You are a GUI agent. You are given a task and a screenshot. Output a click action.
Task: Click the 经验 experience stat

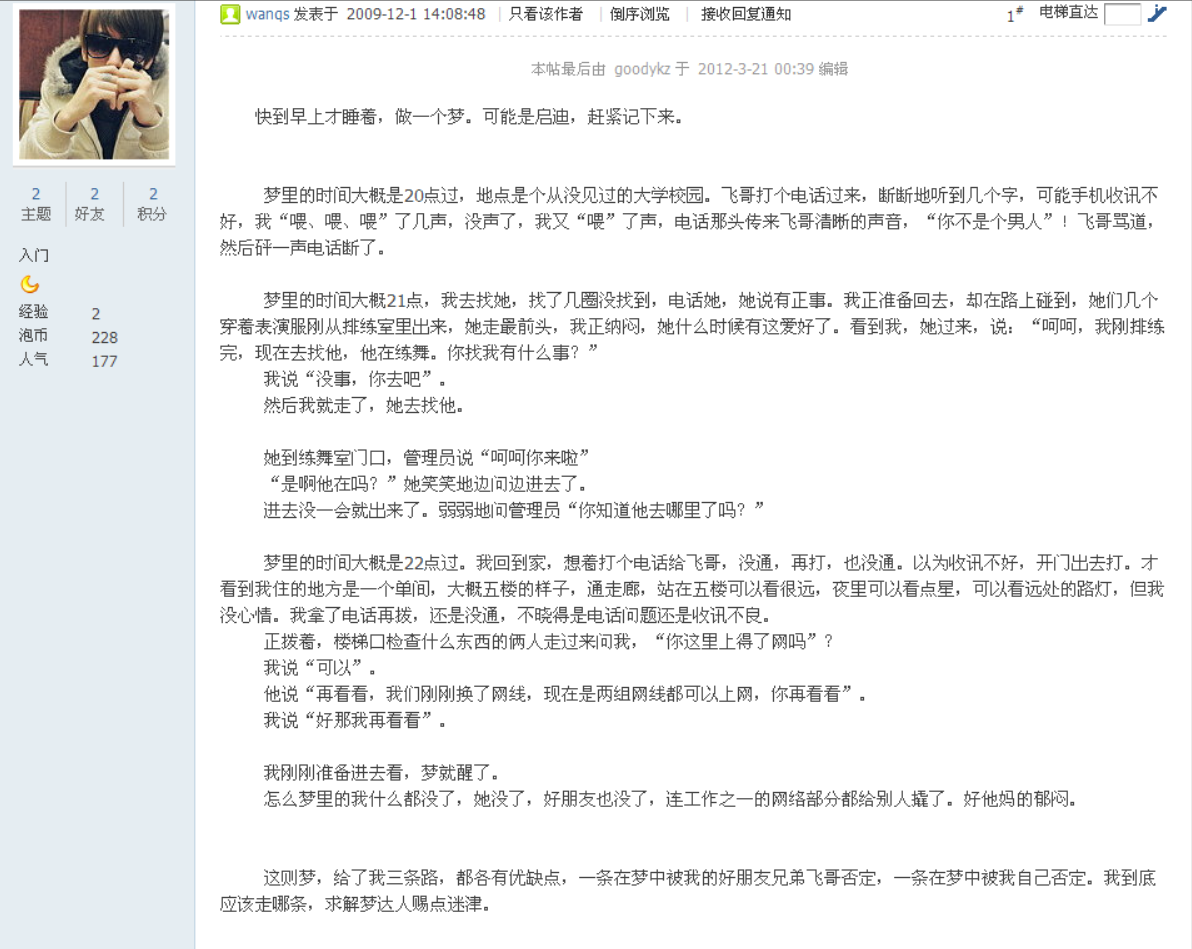pyautogui.click(x=33, y=312)
